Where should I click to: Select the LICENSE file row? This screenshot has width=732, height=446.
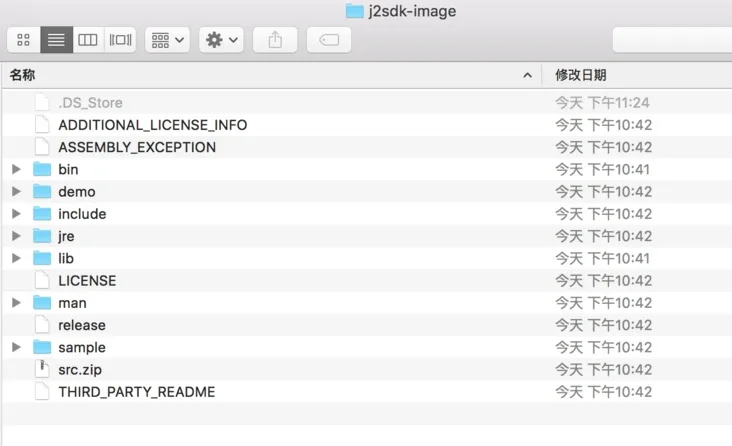[x=367, y=281]
